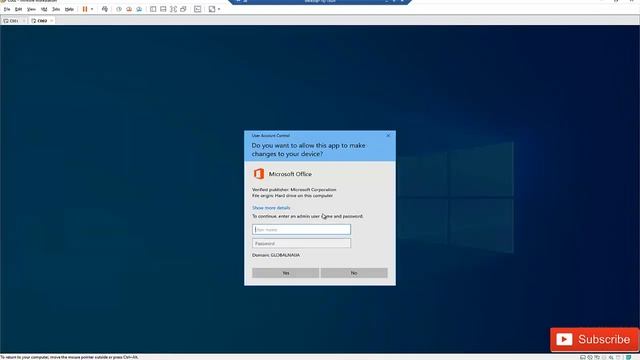The width and height of the screenshot is (640, 360).
Task: Click the Microsoft Office logo icon
Action: point(259,174)
